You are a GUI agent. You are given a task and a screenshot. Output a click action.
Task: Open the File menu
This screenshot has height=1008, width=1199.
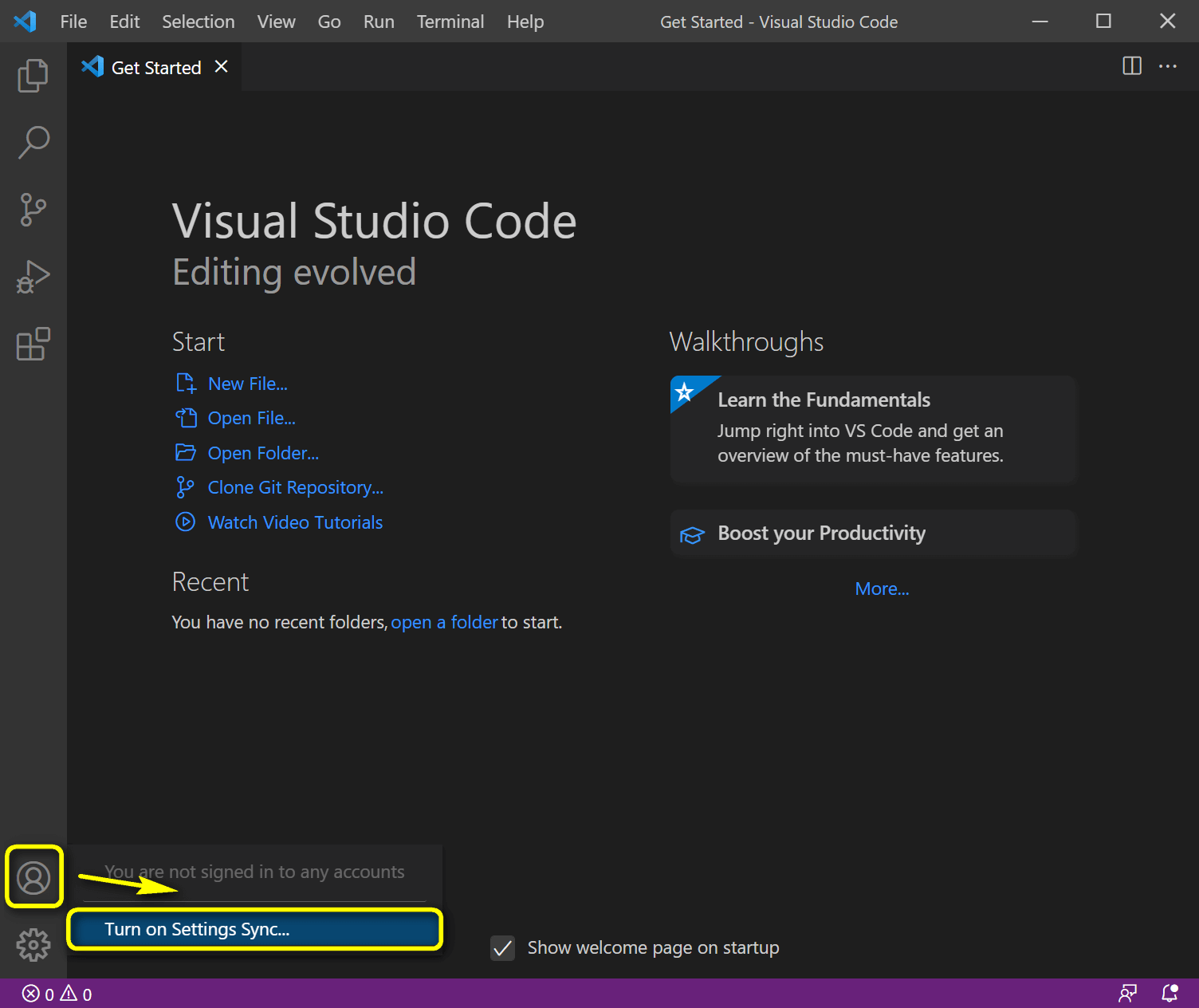[x=73, y=22]
